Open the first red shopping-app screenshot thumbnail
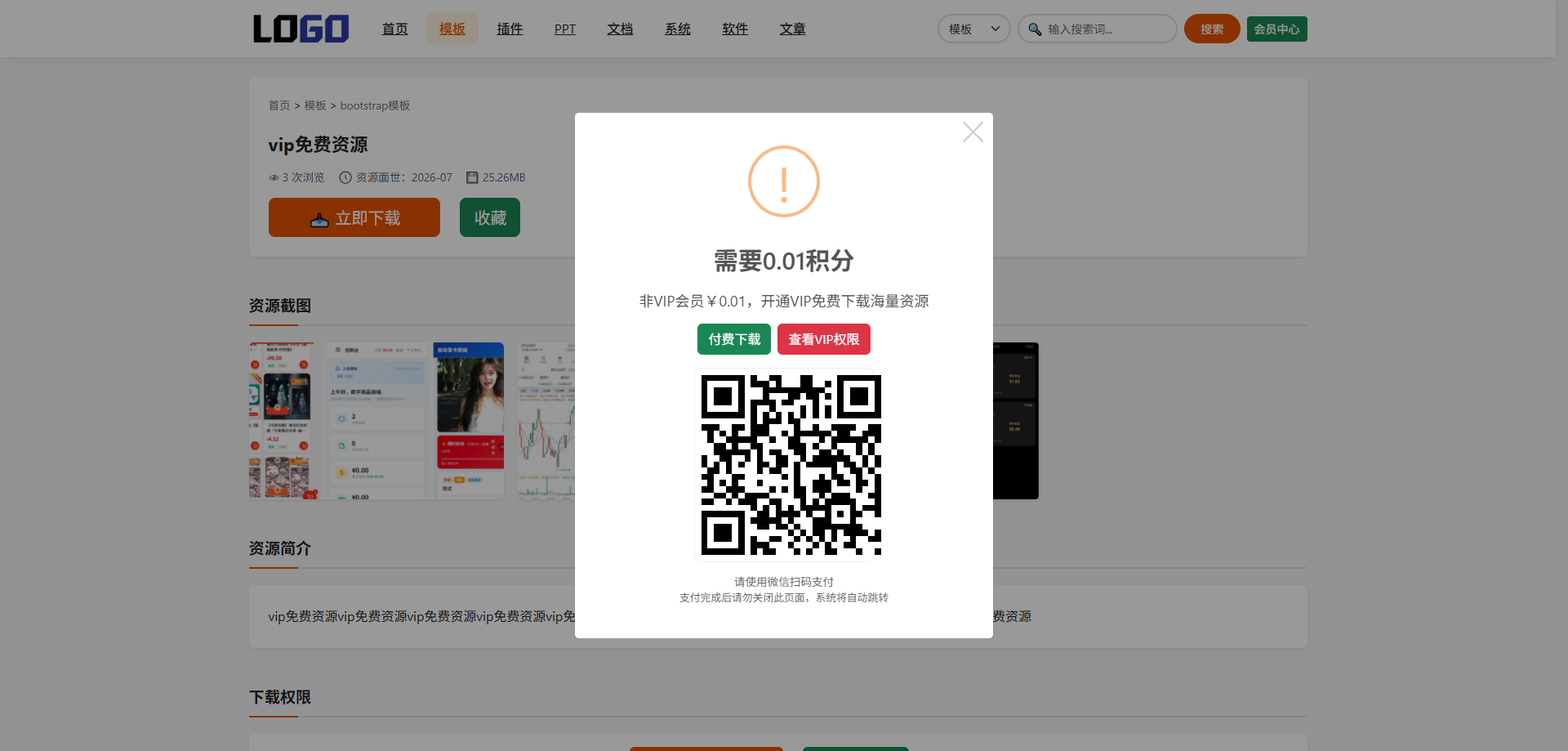The image size is (1568, 751). coord(283,421)
